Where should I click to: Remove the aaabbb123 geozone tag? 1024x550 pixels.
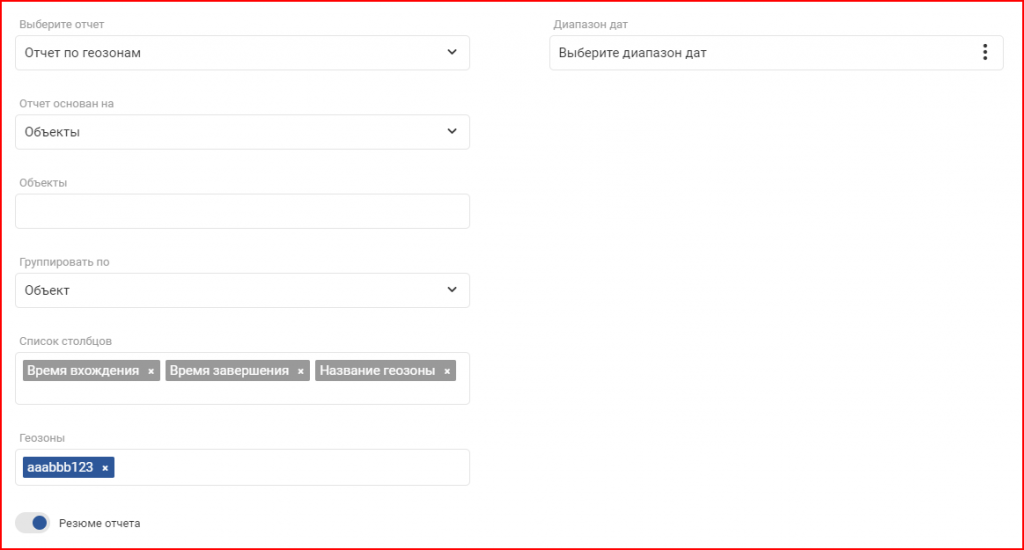[x=105, y=468]
